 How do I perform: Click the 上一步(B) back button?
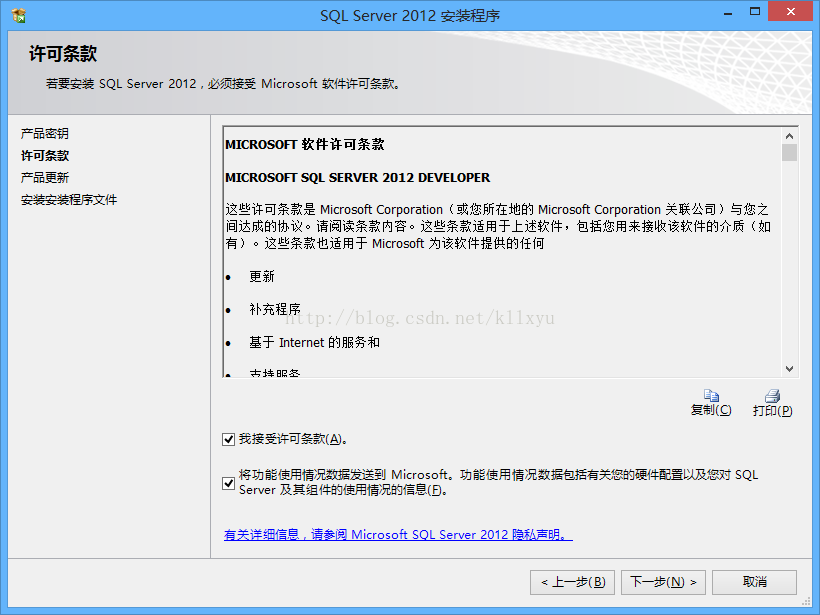[572, 582]
